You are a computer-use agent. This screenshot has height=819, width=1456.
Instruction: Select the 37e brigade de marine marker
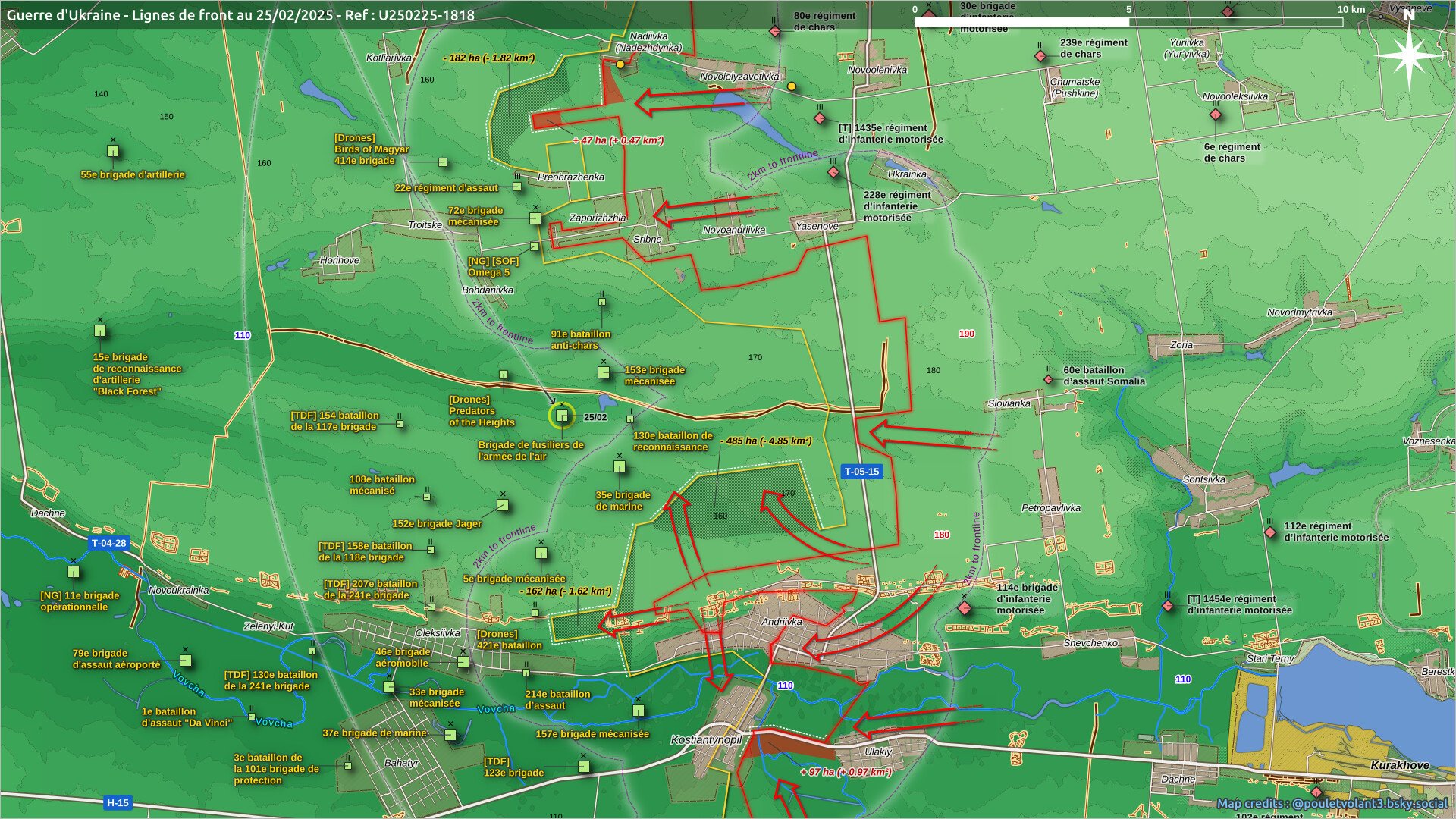(x=450, y=735)
